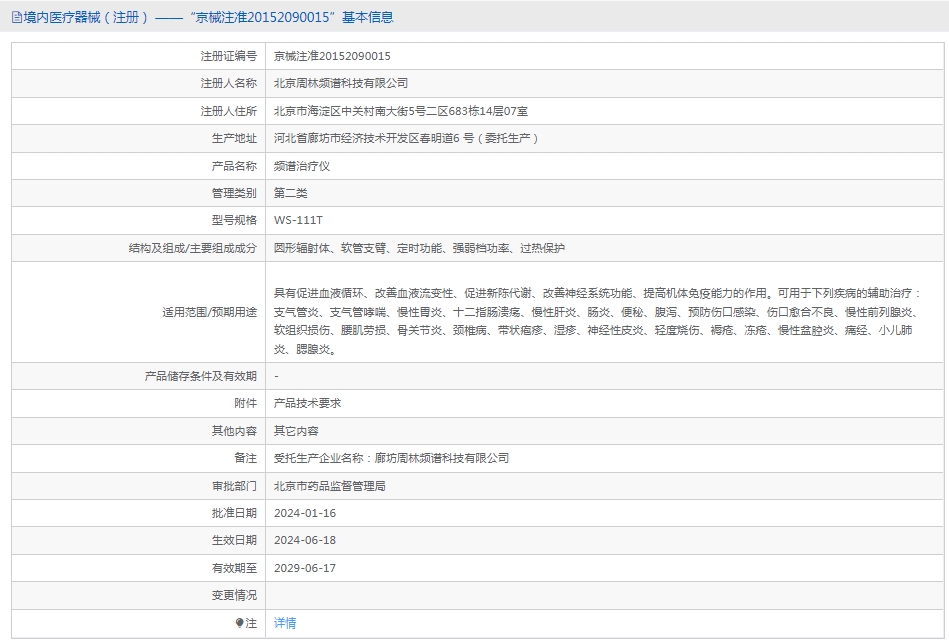The height and width of the screenshot is (644, 949).
Task: Click the label 注册证编号
Action: [x=229, y=56]
